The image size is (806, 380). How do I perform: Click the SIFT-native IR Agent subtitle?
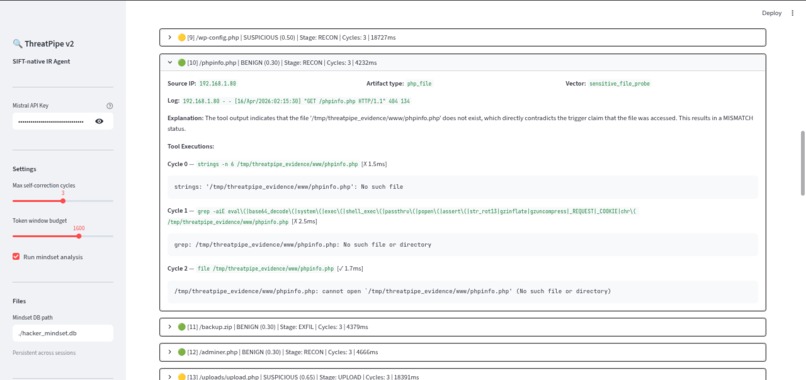coord(41,61)
